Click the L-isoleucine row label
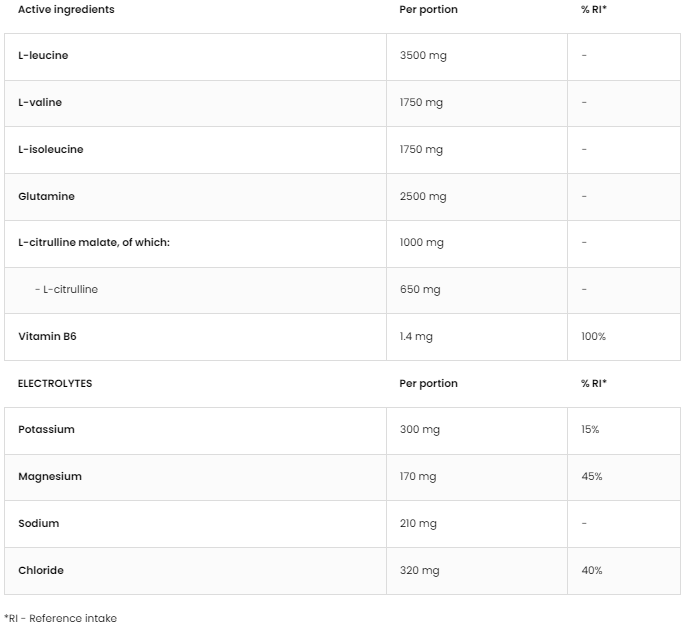The height and width of the screenshot is (625, 685). coord(50,150)
